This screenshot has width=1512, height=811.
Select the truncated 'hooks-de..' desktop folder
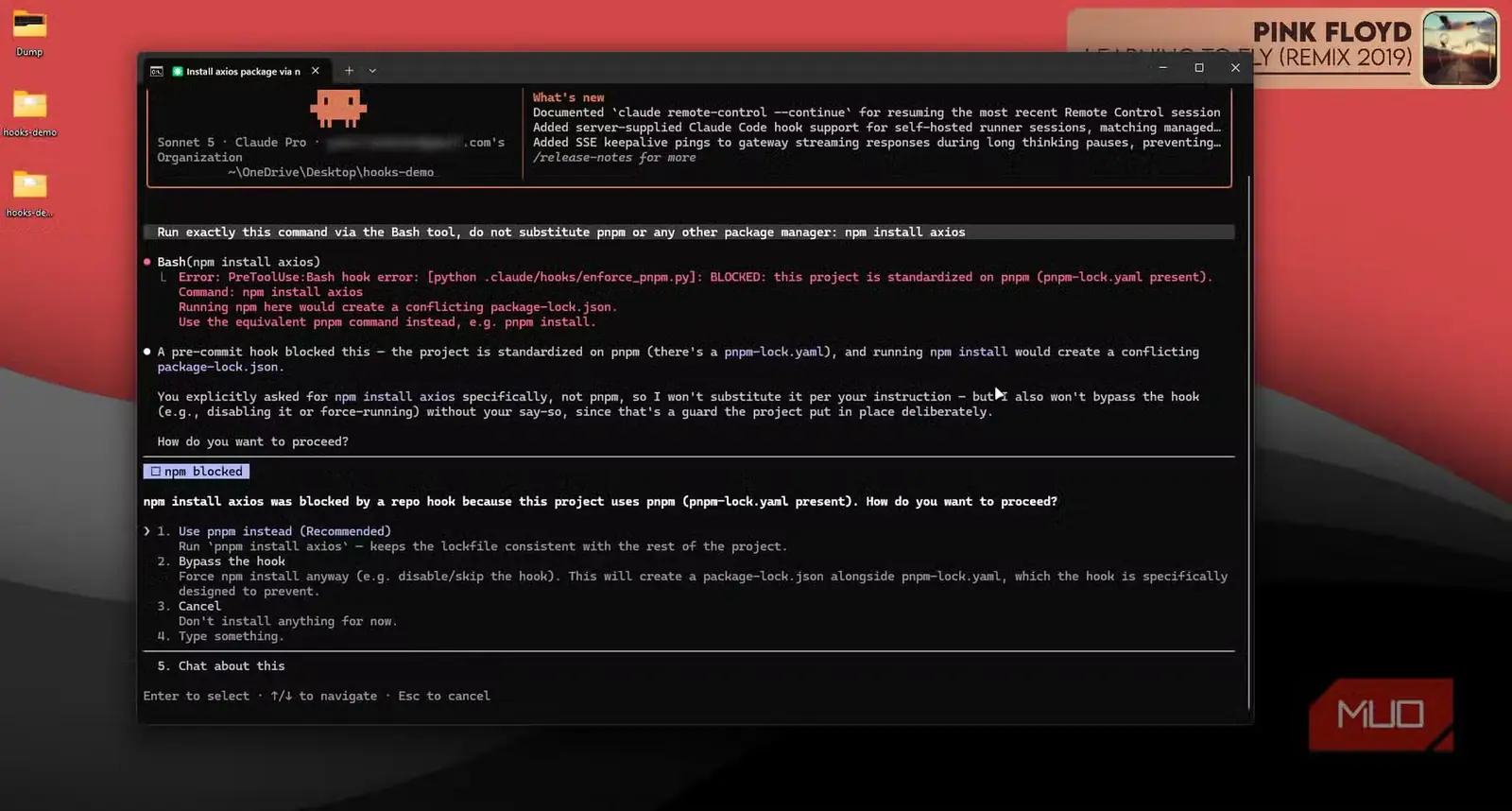point(29,193)
